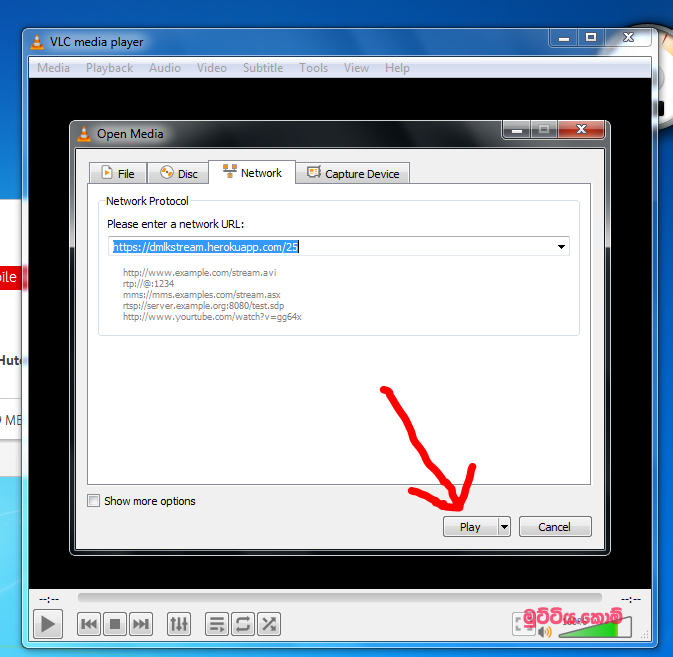Expand the network URL history dropdown
This screenshot has width=673, height=657.
tap(561, 247)
